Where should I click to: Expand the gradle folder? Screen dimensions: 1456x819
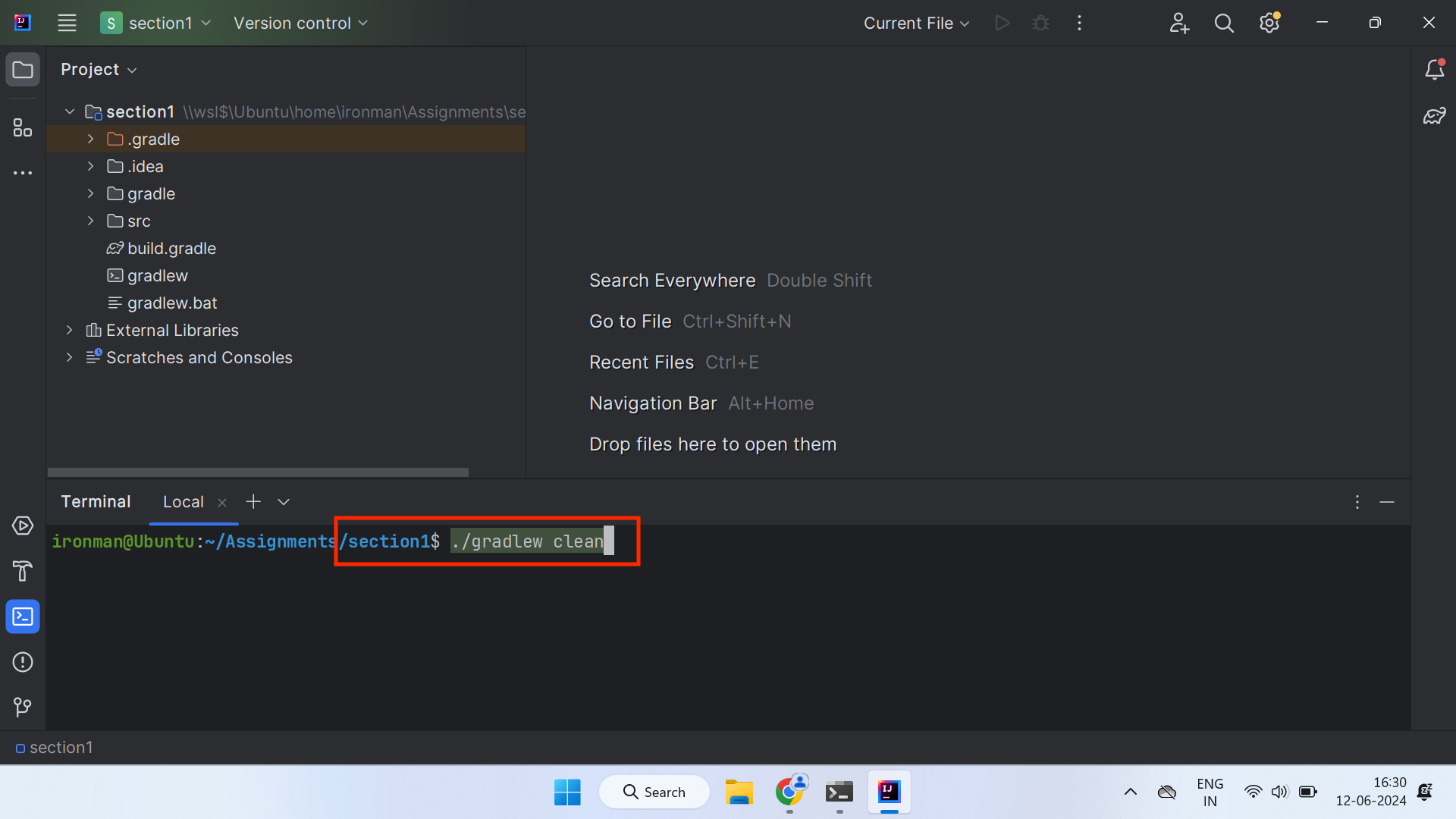point(91,194)
